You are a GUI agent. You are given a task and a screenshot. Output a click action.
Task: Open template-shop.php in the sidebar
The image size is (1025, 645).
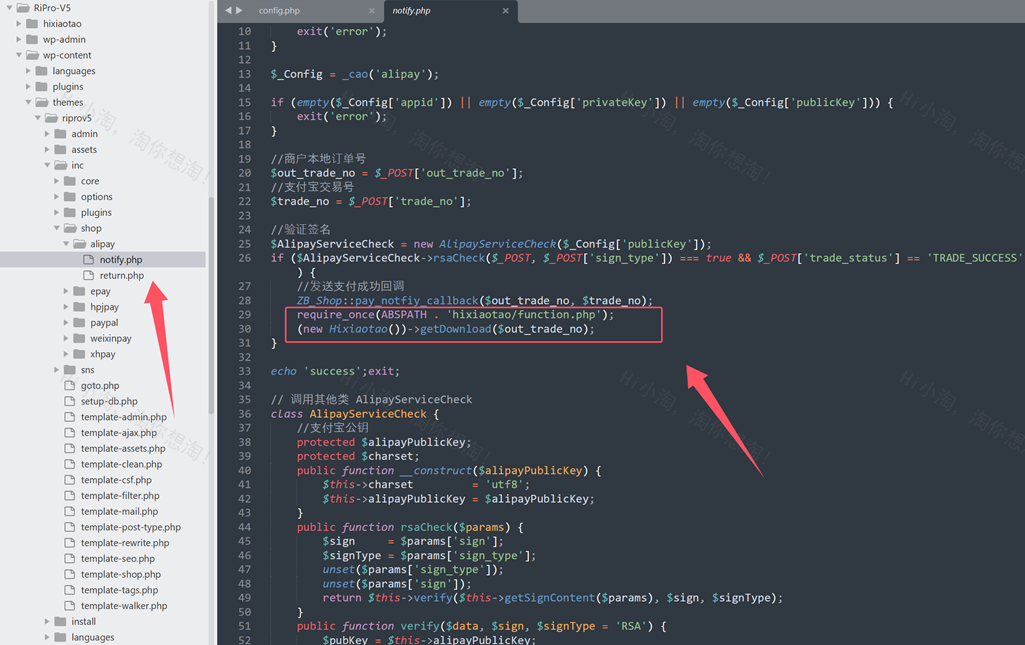click(120, 574)
